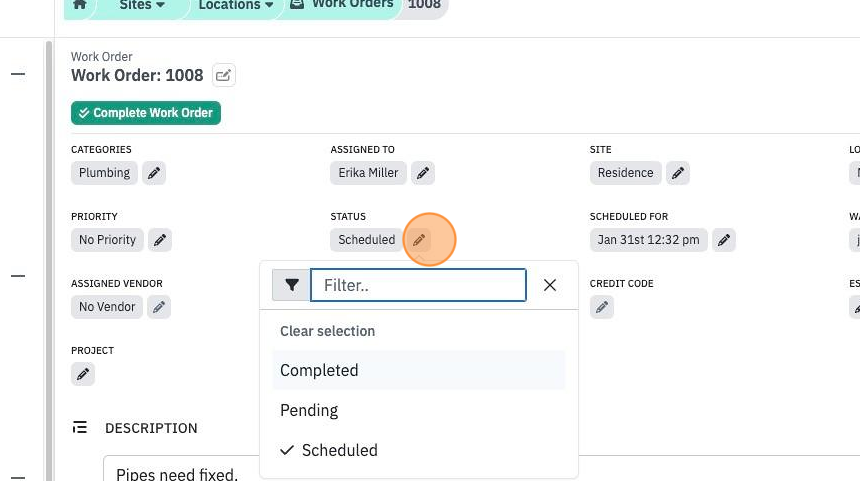Image resolution: width=860 pixels, height=481 pixels.
Task: Edit the Credit Code pencil icon
Action: click(602, 307)
